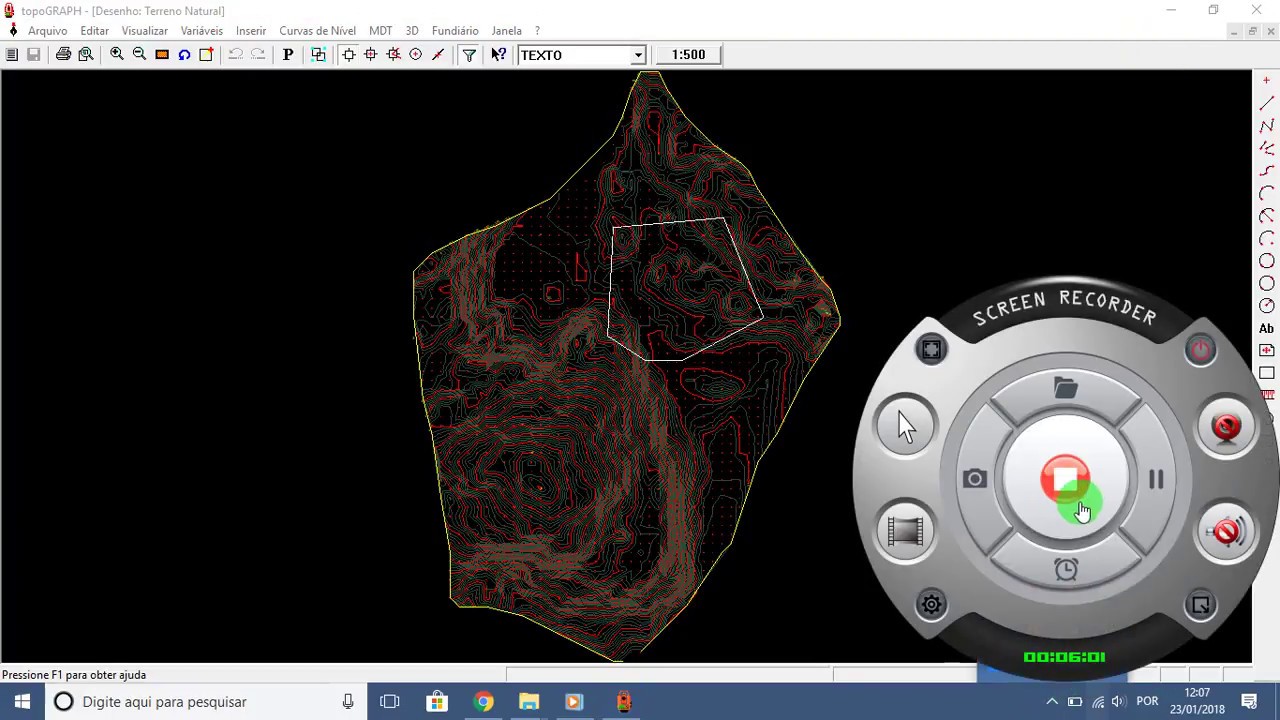Open the Visualizar menu
The height and width of the screenshot is (720, 1280).
144,31
